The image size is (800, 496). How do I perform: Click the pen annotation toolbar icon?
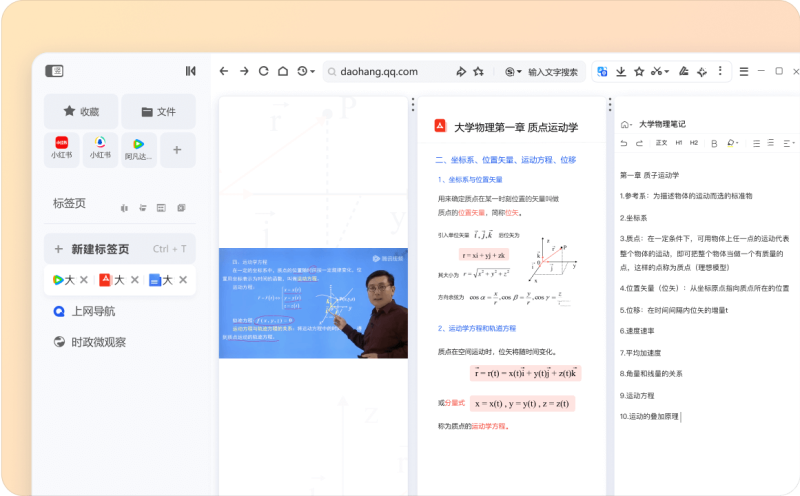point(684,71)
